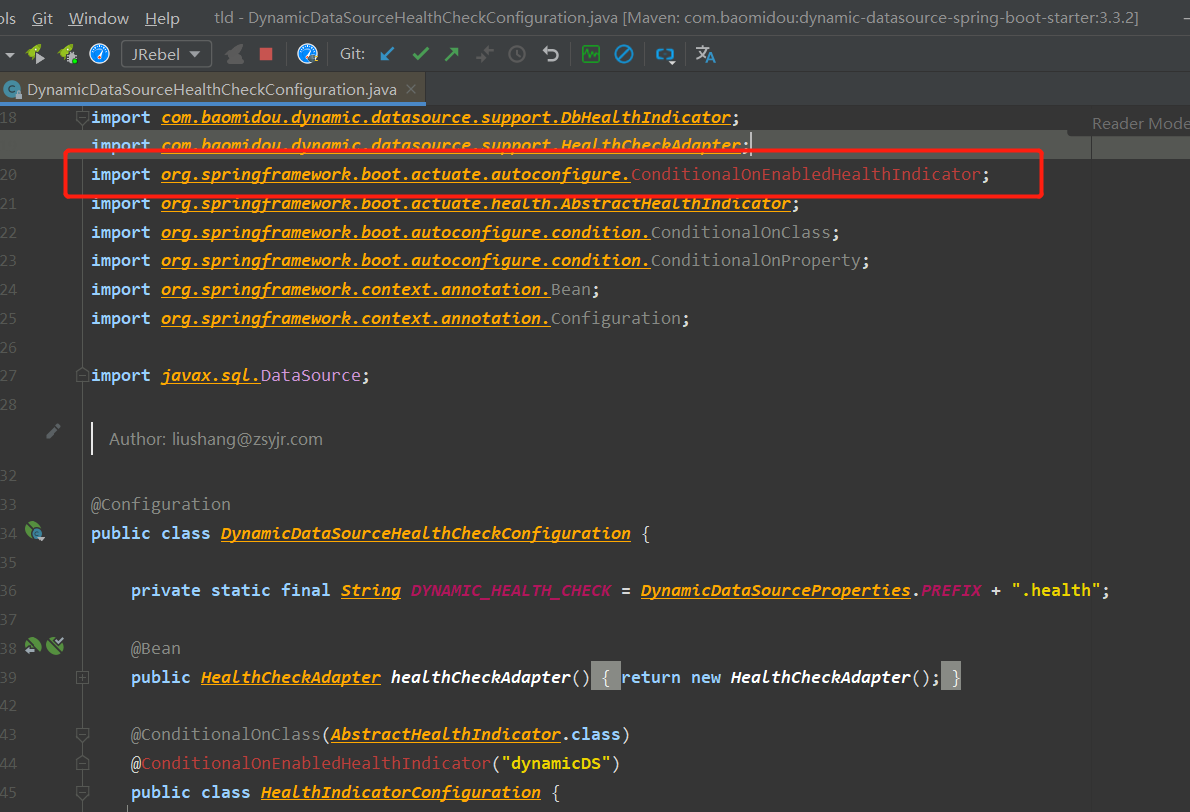Collapse the import block at line 27
The height and width of the screenshot is (812, 1190).
click(x=82, y=375)
